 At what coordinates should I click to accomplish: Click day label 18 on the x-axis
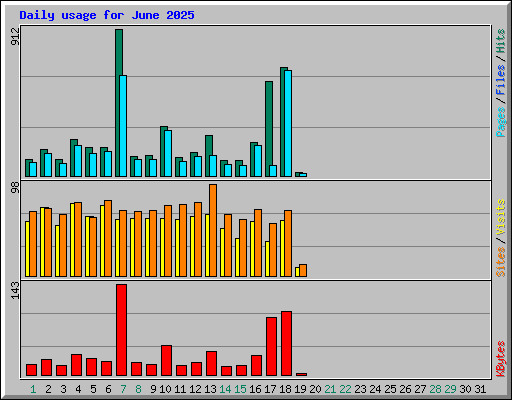tap(285, 389)
